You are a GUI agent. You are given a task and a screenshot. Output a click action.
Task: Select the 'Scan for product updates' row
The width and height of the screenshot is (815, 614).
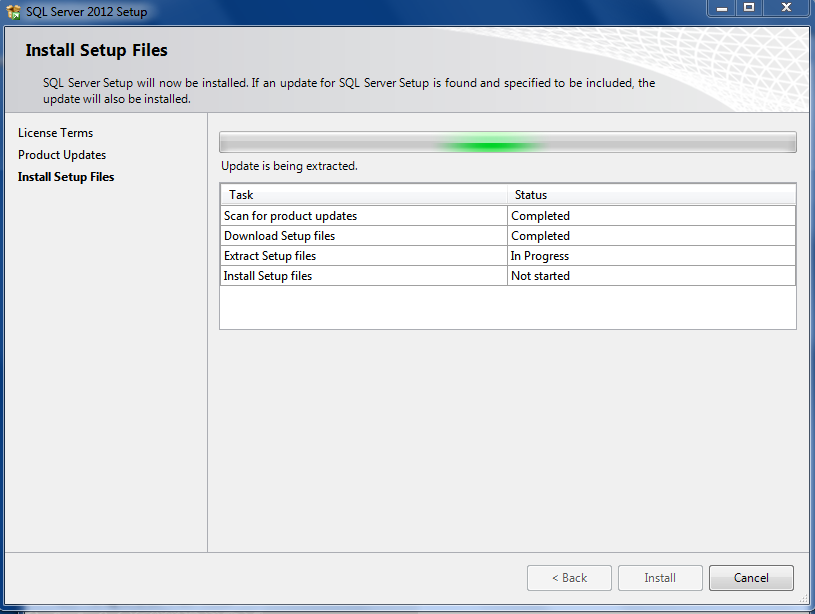(x=508, y=216)
